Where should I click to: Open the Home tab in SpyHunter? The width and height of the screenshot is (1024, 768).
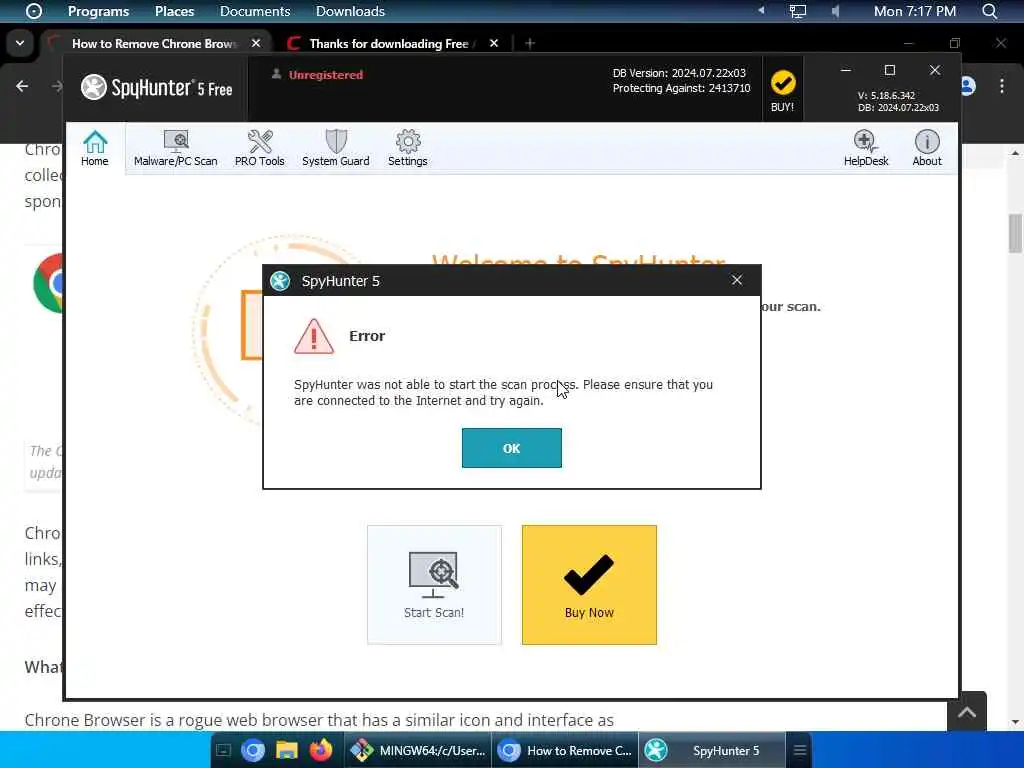(x=95, y=149)
